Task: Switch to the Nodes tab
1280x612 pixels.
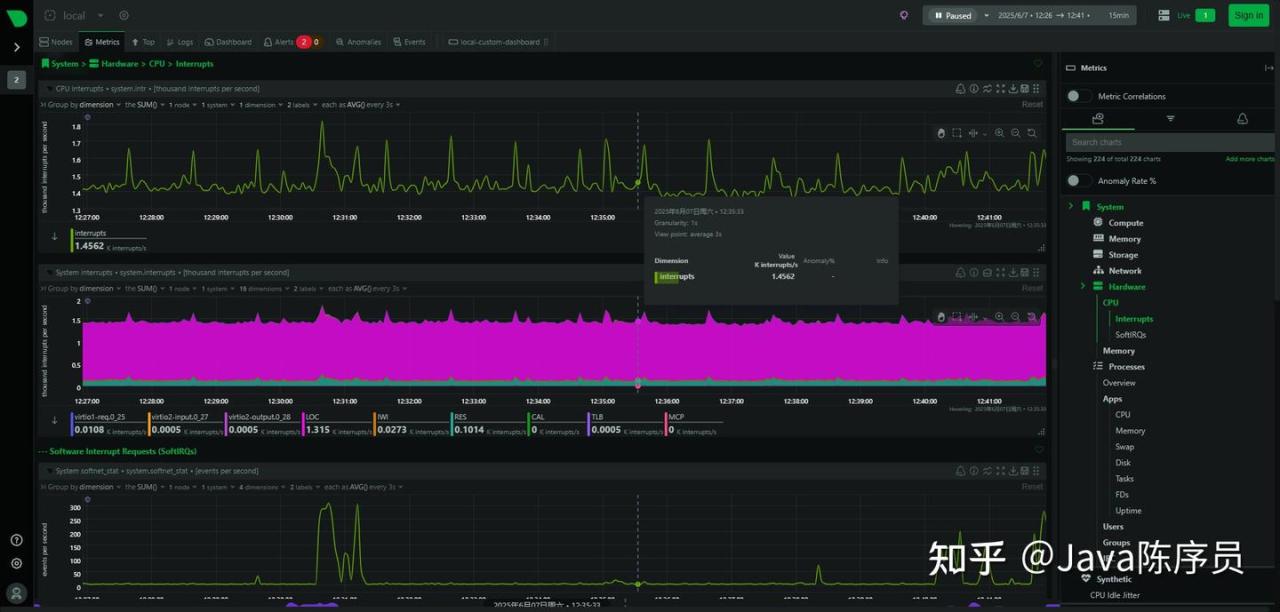Action: (x=56, y=42)
